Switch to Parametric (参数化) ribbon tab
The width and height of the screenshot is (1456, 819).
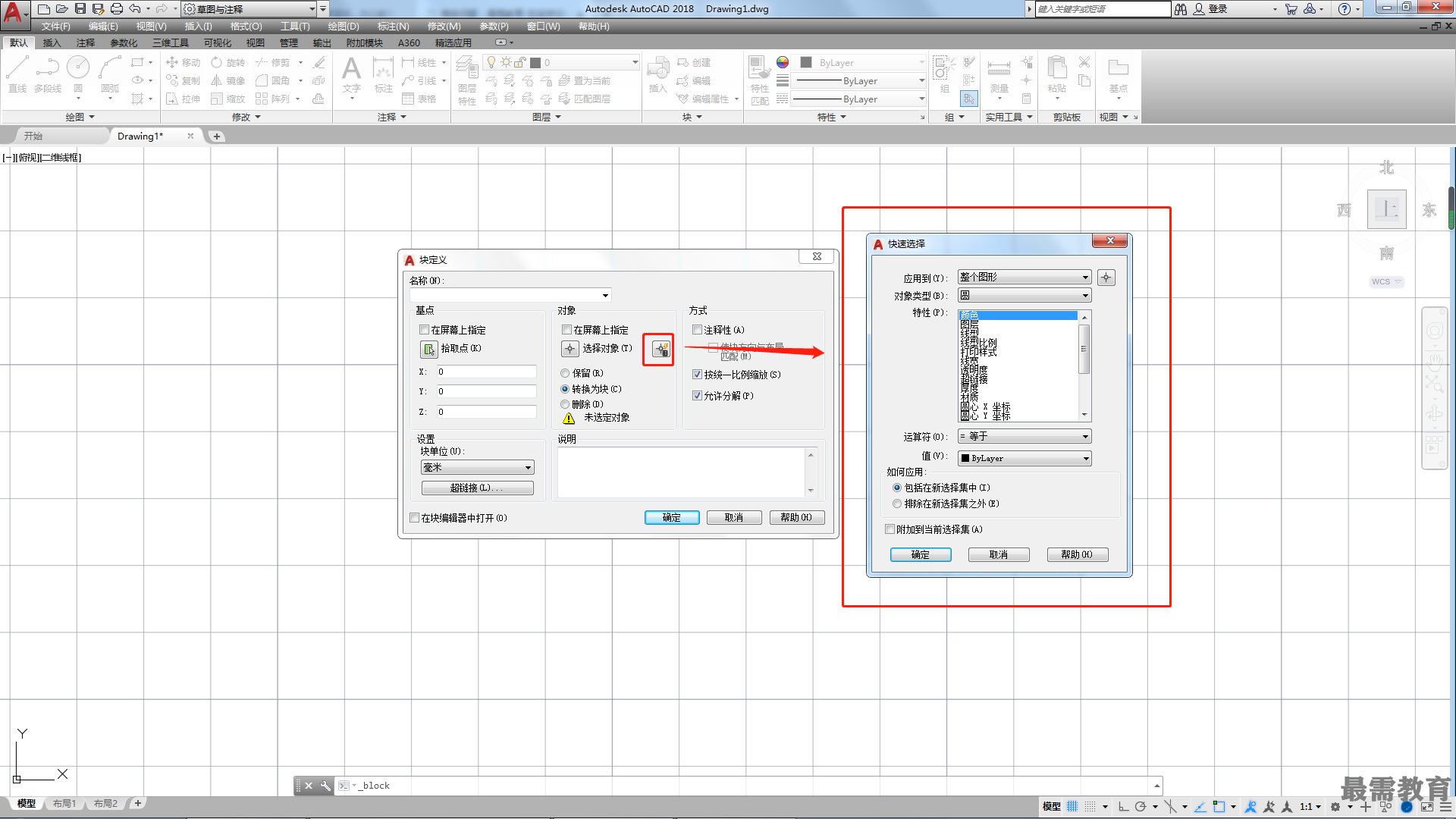[x=124, y=43]
